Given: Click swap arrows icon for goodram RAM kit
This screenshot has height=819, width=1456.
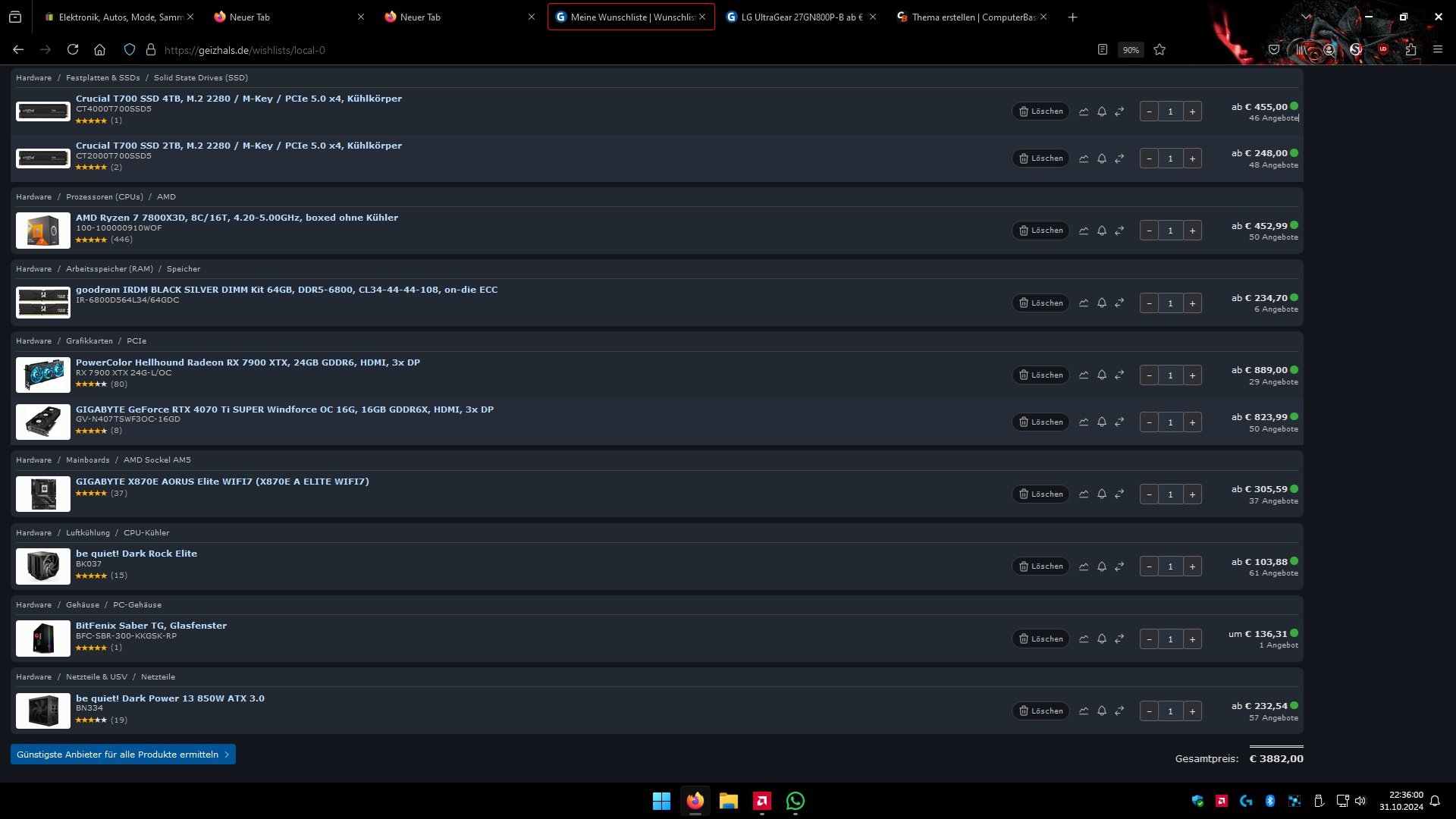Looking at the screenshot, I should (1119, 303).
